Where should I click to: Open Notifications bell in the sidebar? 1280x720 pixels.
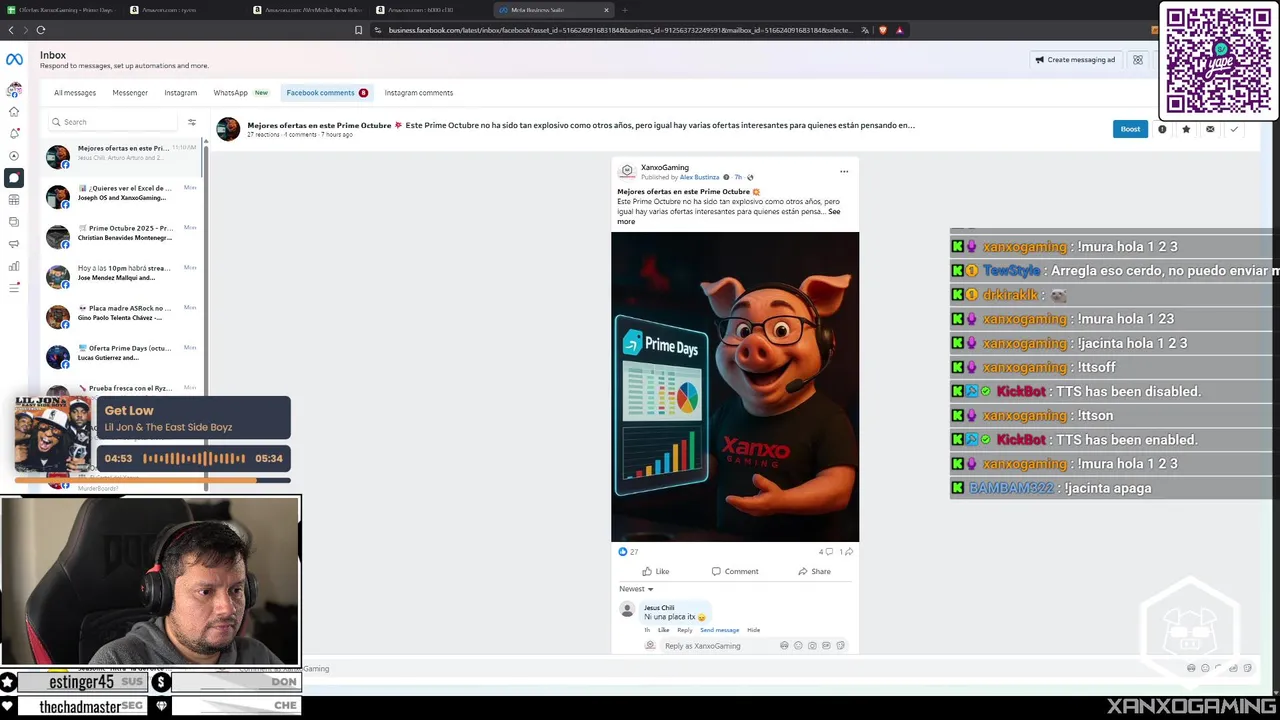tap(14, 134)
